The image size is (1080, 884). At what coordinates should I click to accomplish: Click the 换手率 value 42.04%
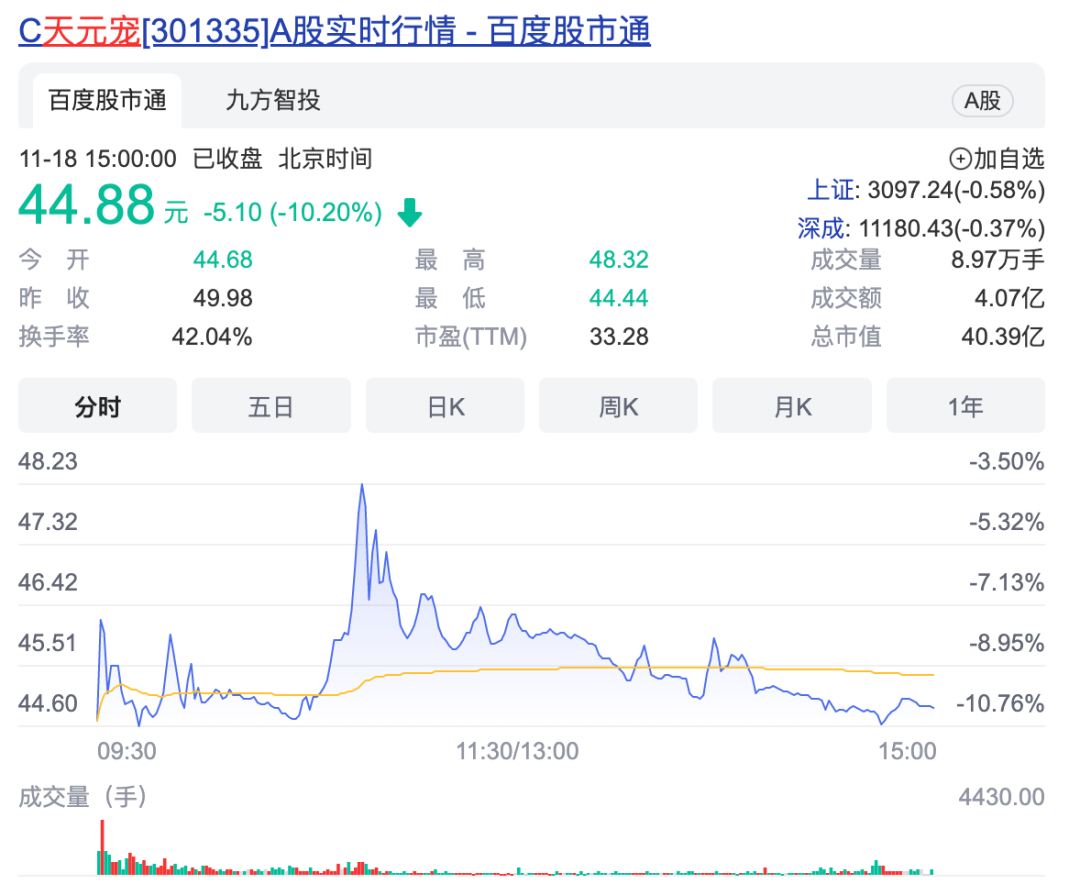[x=211, y=337]
